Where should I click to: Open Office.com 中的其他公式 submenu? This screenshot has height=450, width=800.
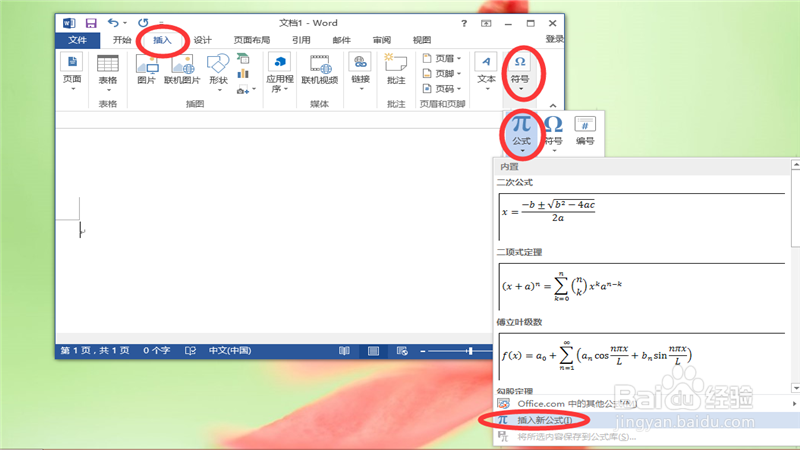(x=646, y=404)
